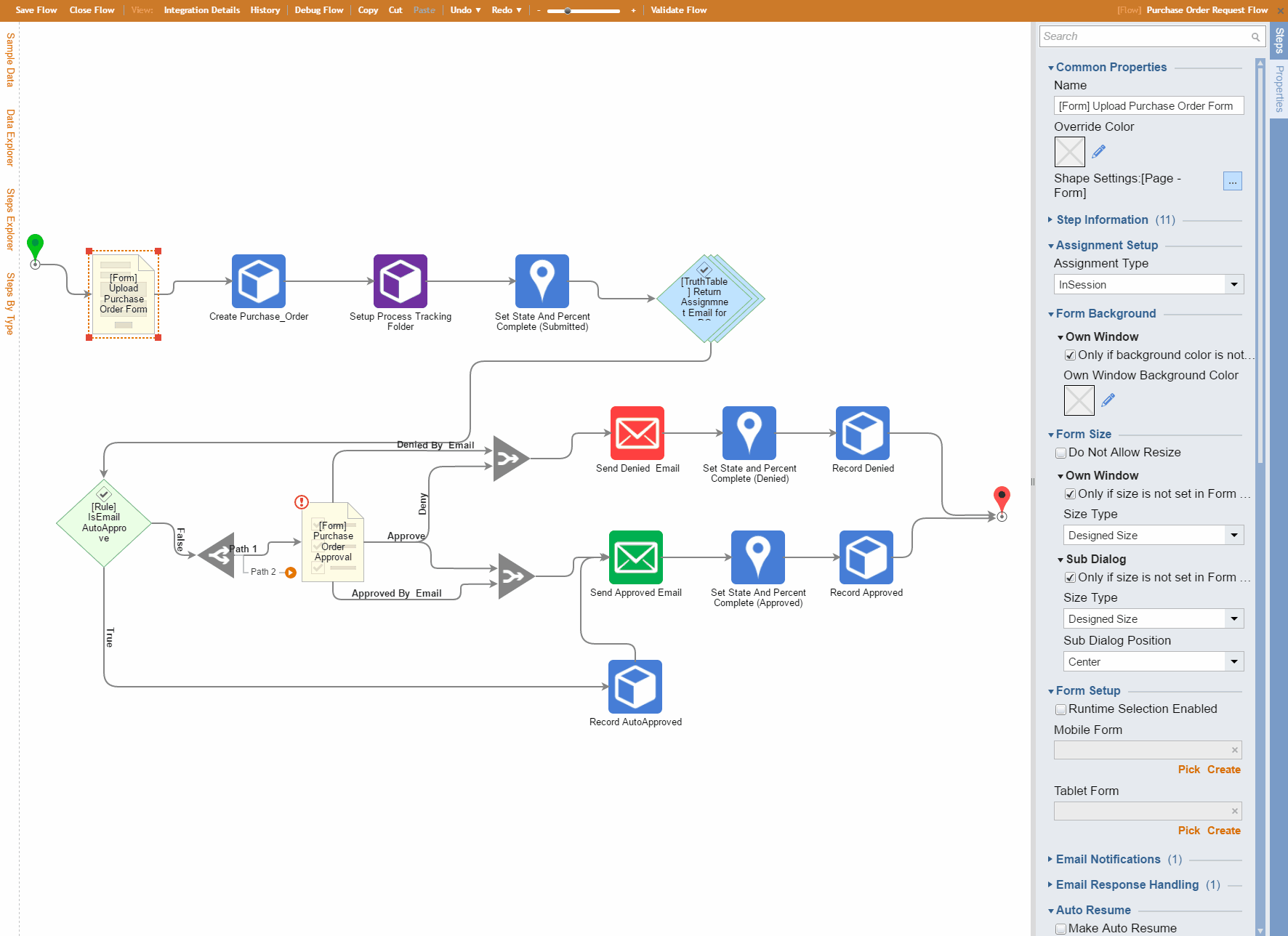This screenshot has width=1288, height=936.
Task: Check Make Auto Resume checkbox
Action: click(x=1060, y=929)
